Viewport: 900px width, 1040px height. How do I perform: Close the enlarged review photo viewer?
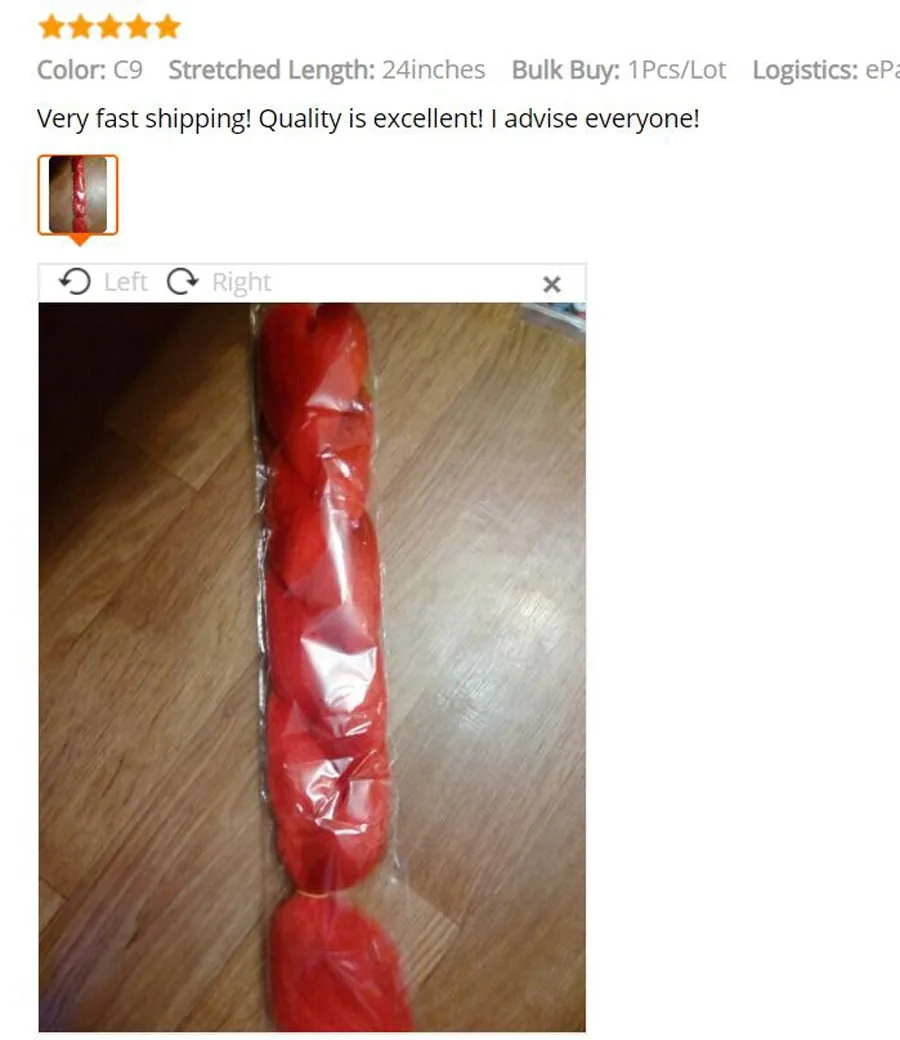(552, 285)
